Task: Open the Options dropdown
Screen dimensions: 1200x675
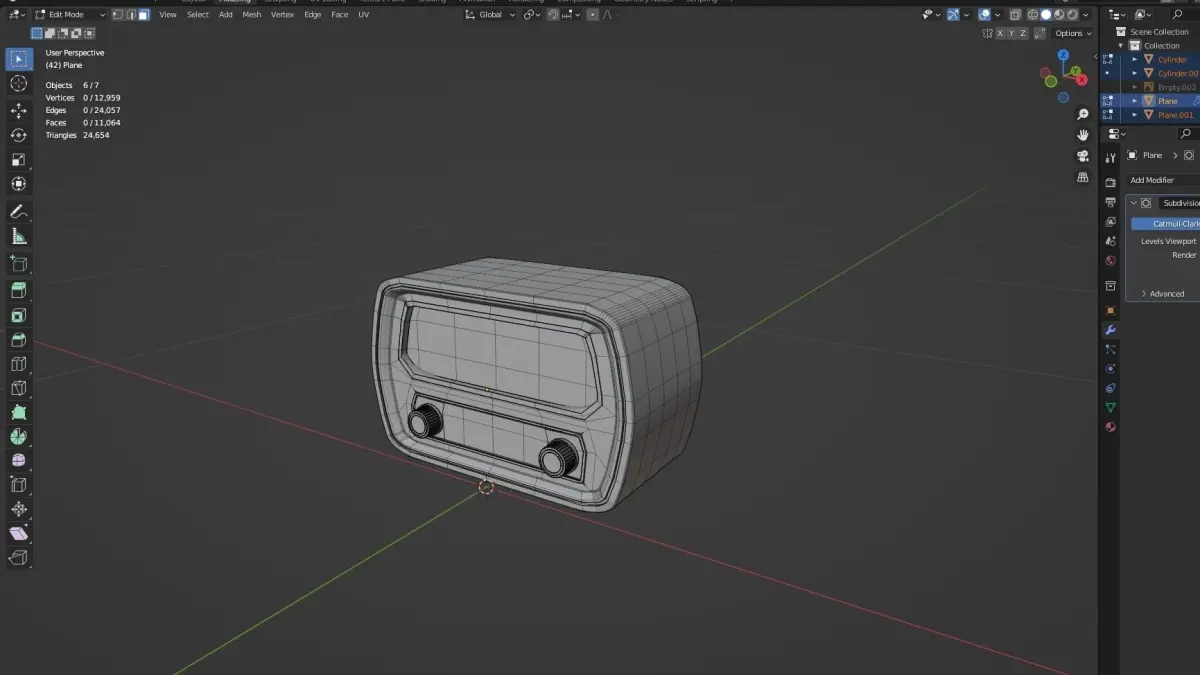Action: pos(1072,33)
